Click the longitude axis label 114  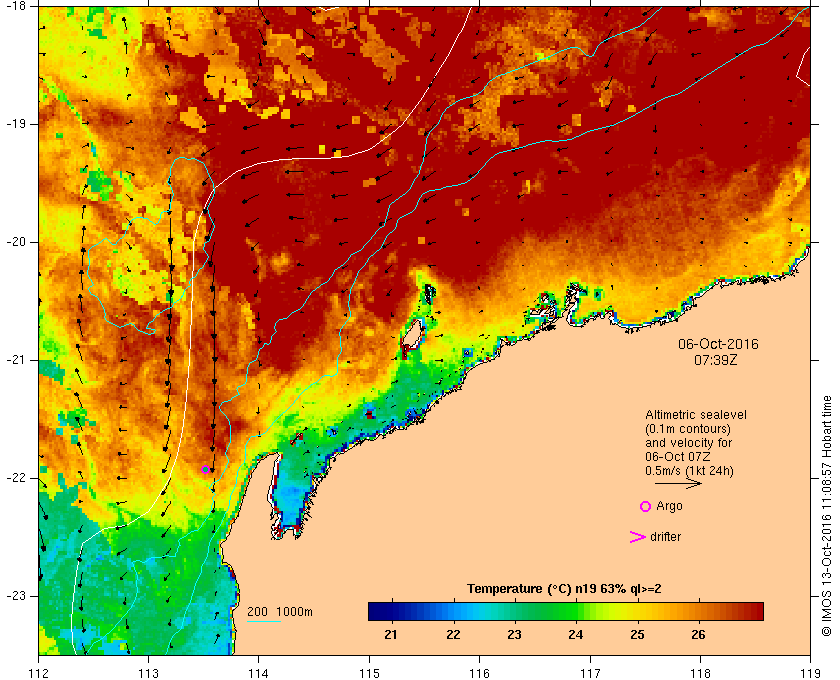click(x=259, y=673)
